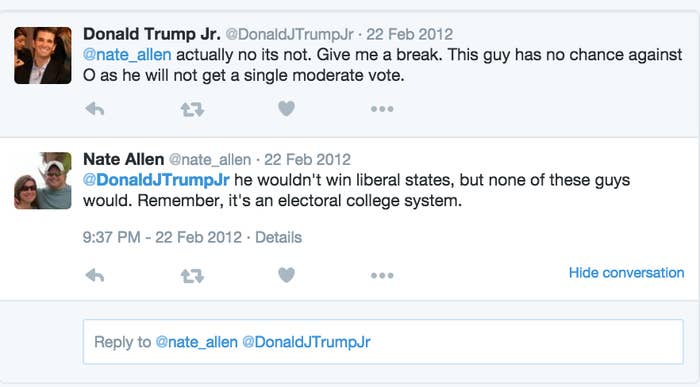View Nate Allen's avatar photo
Viewport: 700px width, 387px height.
point(43,180)
